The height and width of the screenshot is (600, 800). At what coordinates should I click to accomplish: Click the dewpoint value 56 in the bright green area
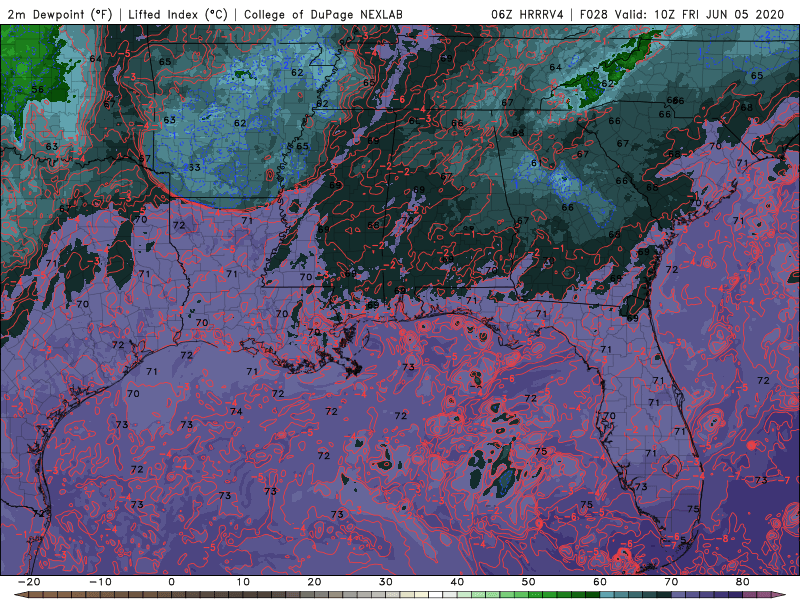click(37, 90)
